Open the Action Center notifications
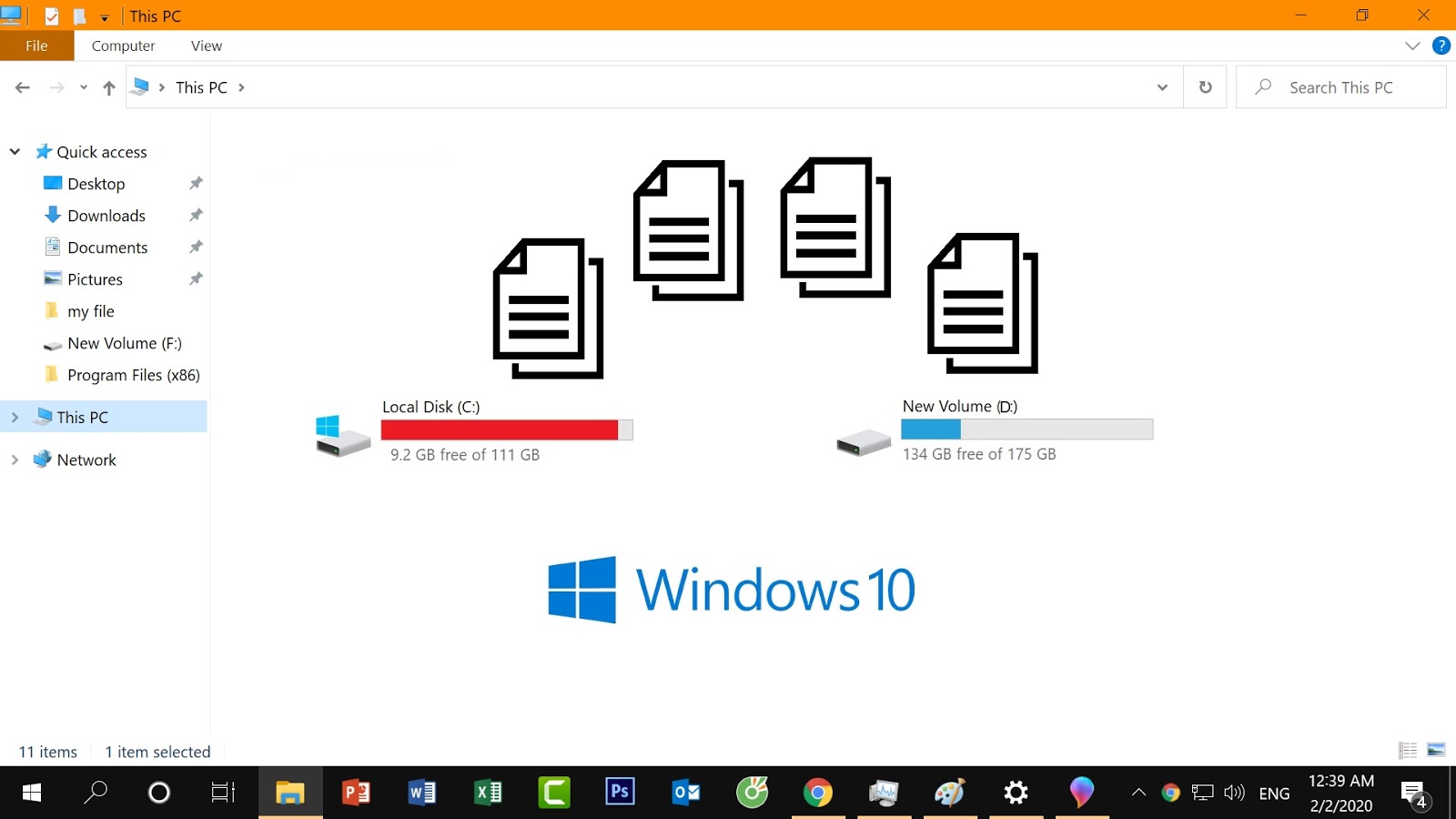Viewport: 1456px width, 819px height. (1414, 794)
